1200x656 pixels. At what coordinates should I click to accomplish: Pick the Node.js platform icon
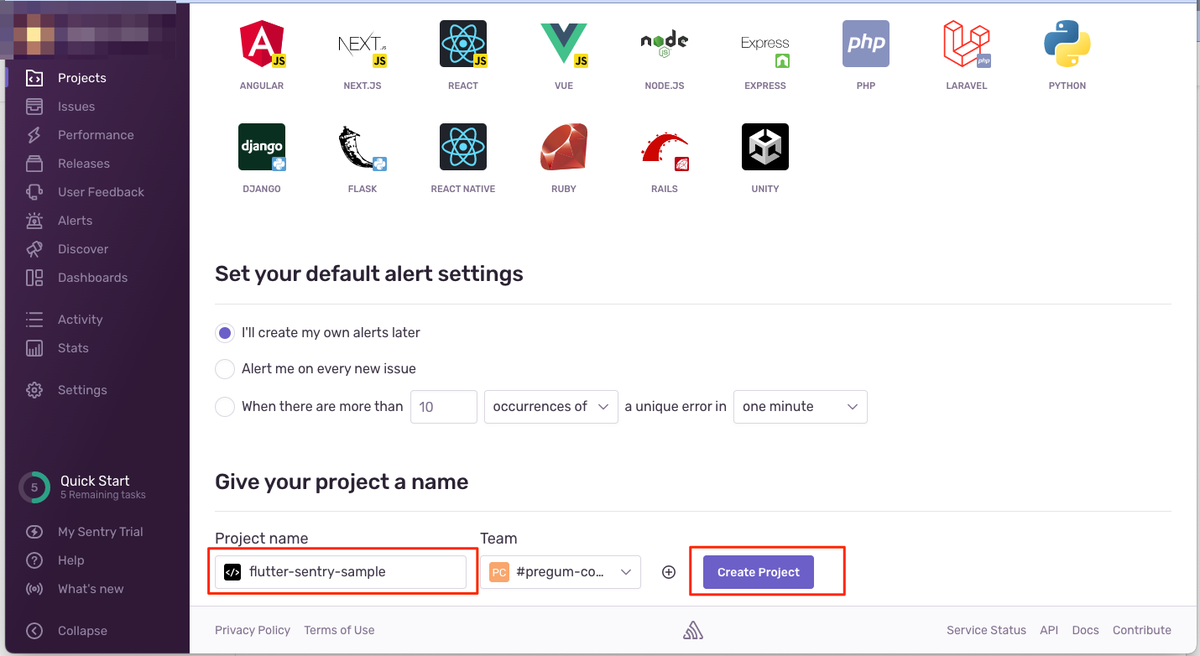663,45
